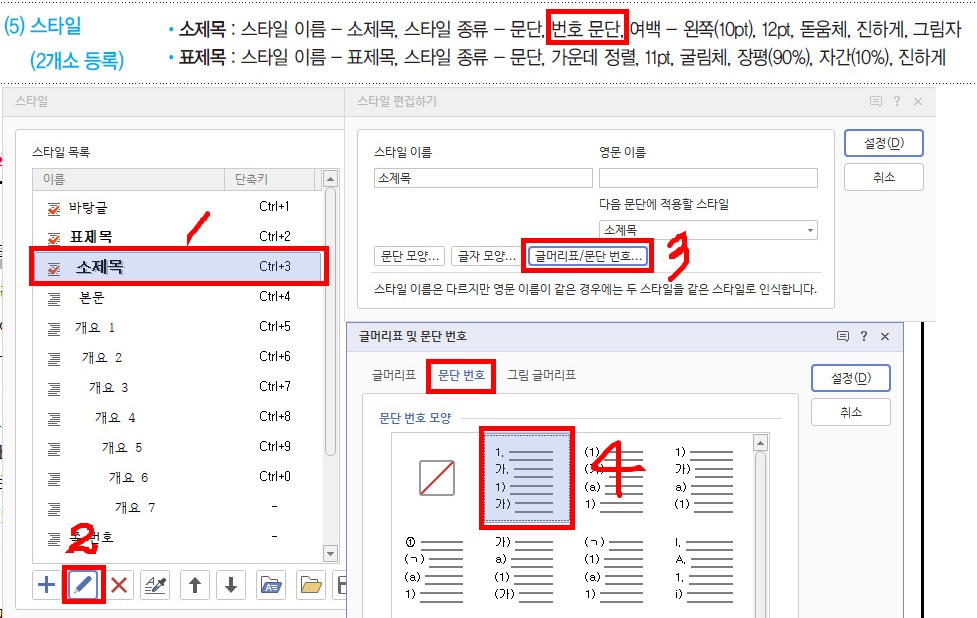The width and height of the screenshot is (977, 618).
Task: Click the delete style red X icon
Action: tap(119, 585)
